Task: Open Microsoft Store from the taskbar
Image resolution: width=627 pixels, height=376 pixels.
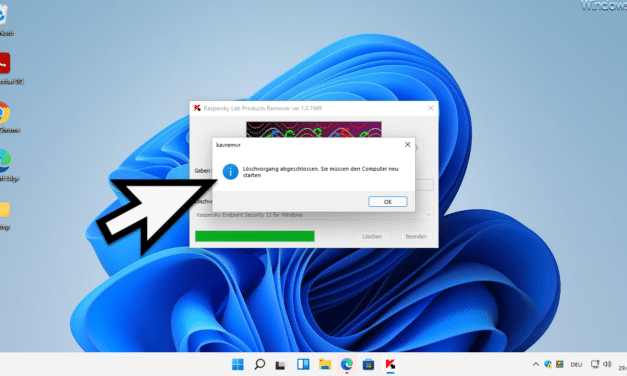Action: tap(368, 364)
